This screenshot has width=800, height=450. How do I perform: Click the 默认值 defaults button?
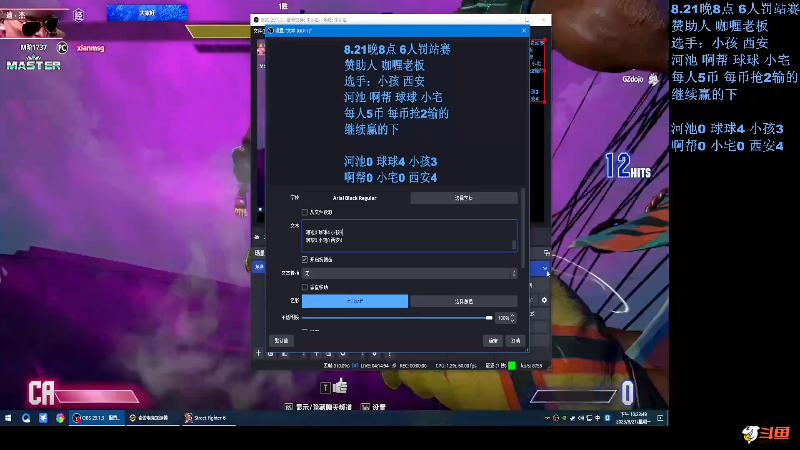(x=281, y=340)
